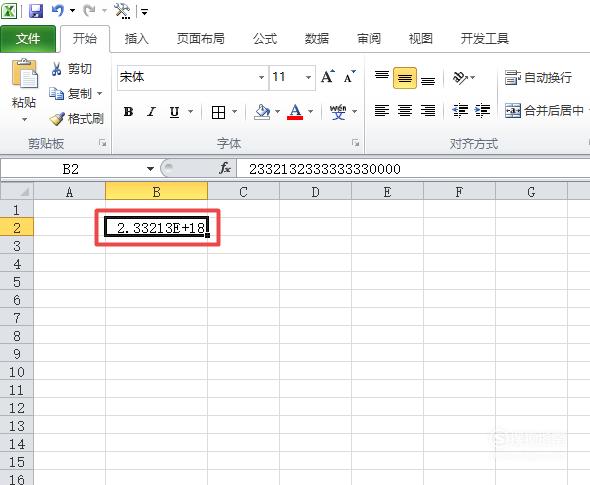This screenshot has width=590, height=485.
Task: Open the 审阅 ribbon tab
Action: pos(369,38)
